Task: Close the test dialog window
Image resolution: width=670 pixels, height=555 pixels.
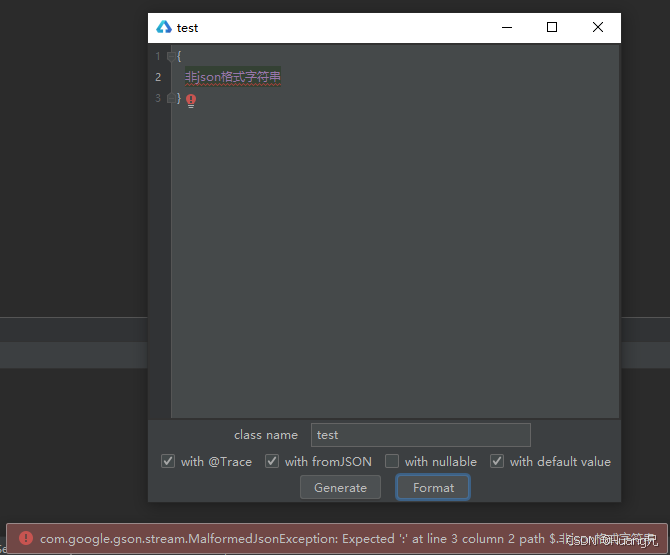Action: pos(598,27)
